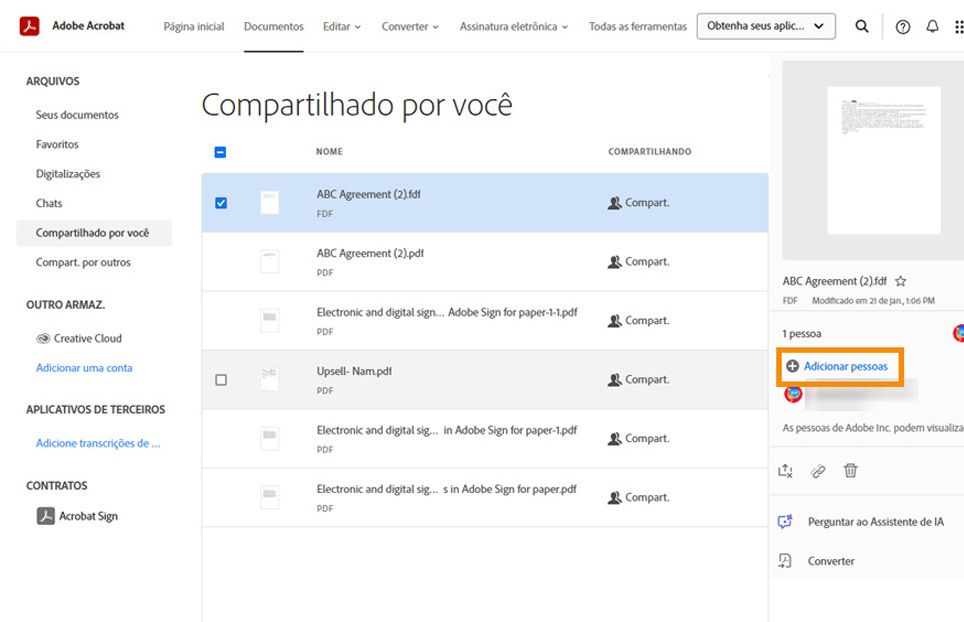Image resolution: width=964 pixels, height=622 pixels.
Task: Clear the select-all checkbox above the list
Action: pyautogui.click(x=219, y=151)
